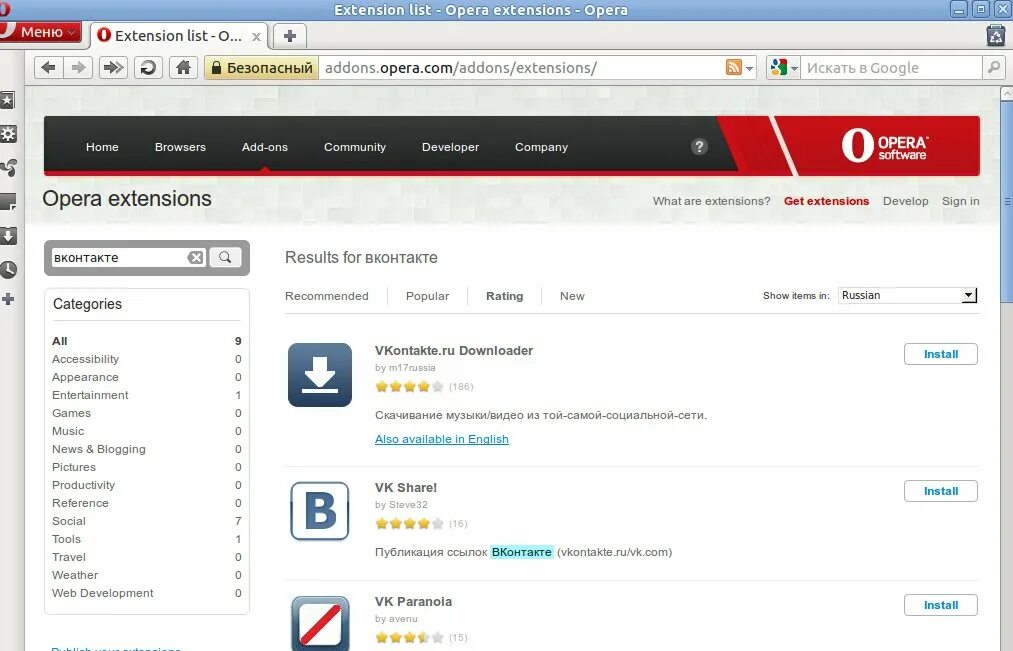Submit extension search with magnifier button
The image size is (1013, 651).
(225, 257)
